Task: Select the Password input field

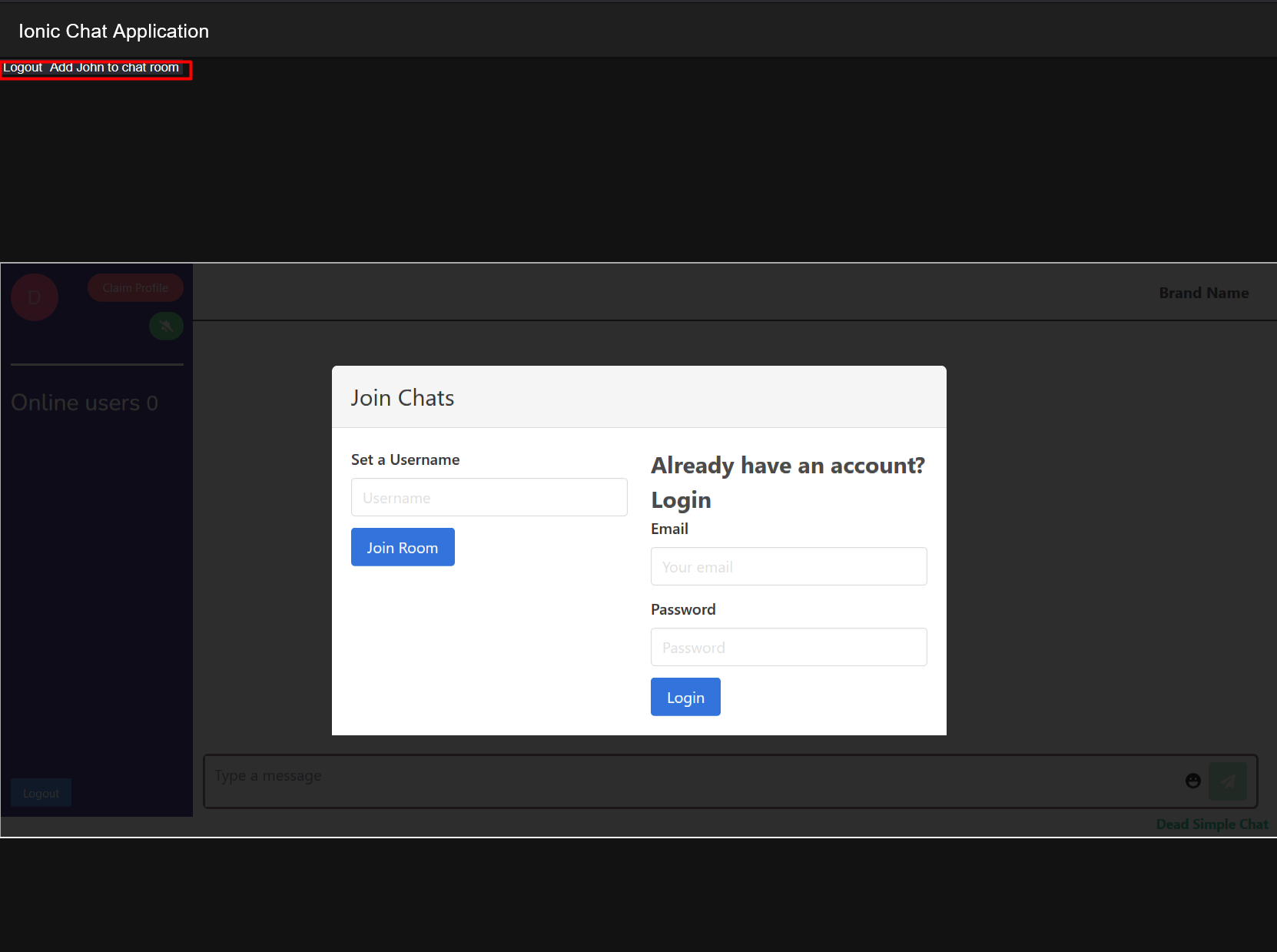Action: click(788, 647)
